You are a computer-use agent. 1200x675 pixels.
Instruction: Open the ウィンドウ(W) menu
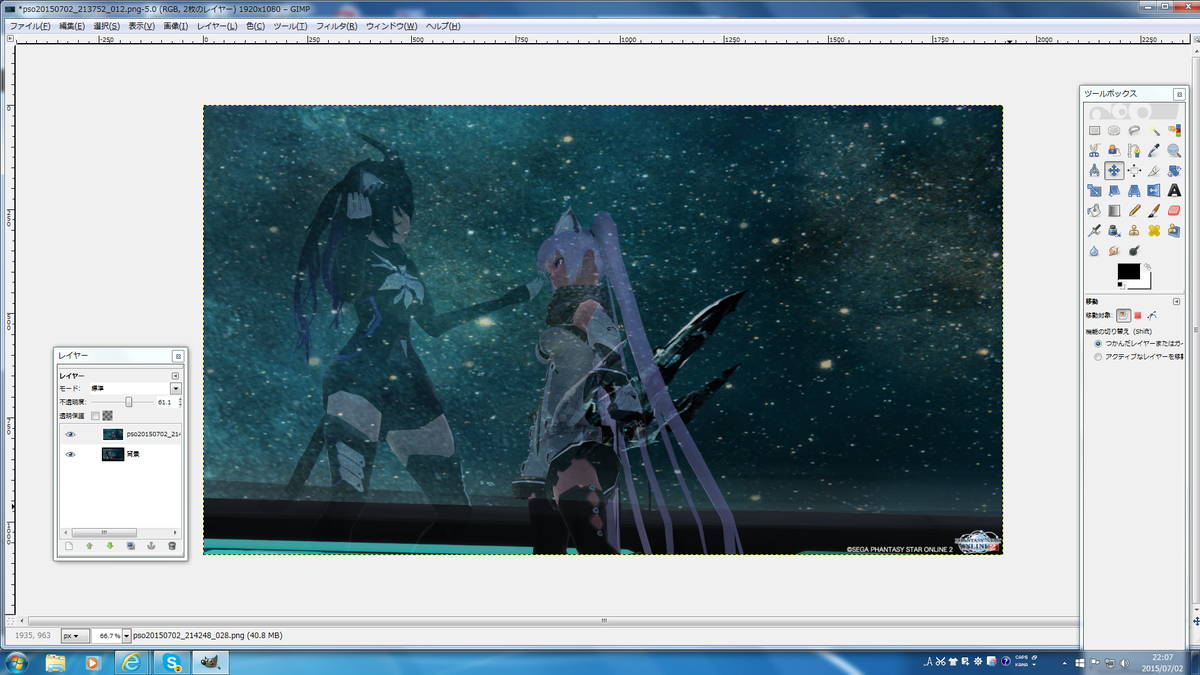coord(391,25)
